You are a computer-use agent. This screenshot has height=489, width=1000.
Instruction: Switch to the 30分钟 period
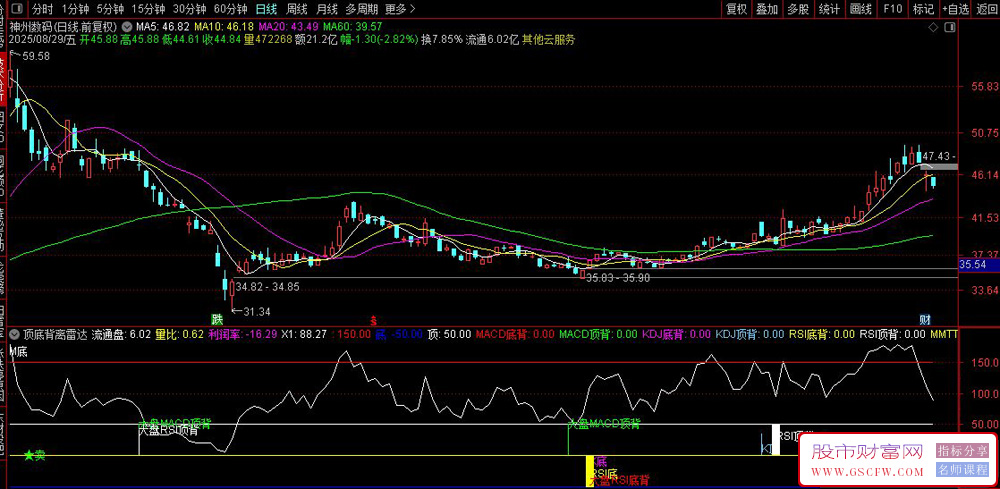pyautogui.click(x=189, y=9)
